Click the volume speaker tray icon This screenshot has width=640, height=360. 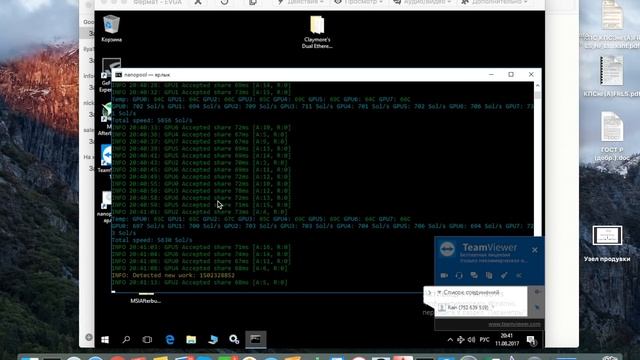point(471,340)
